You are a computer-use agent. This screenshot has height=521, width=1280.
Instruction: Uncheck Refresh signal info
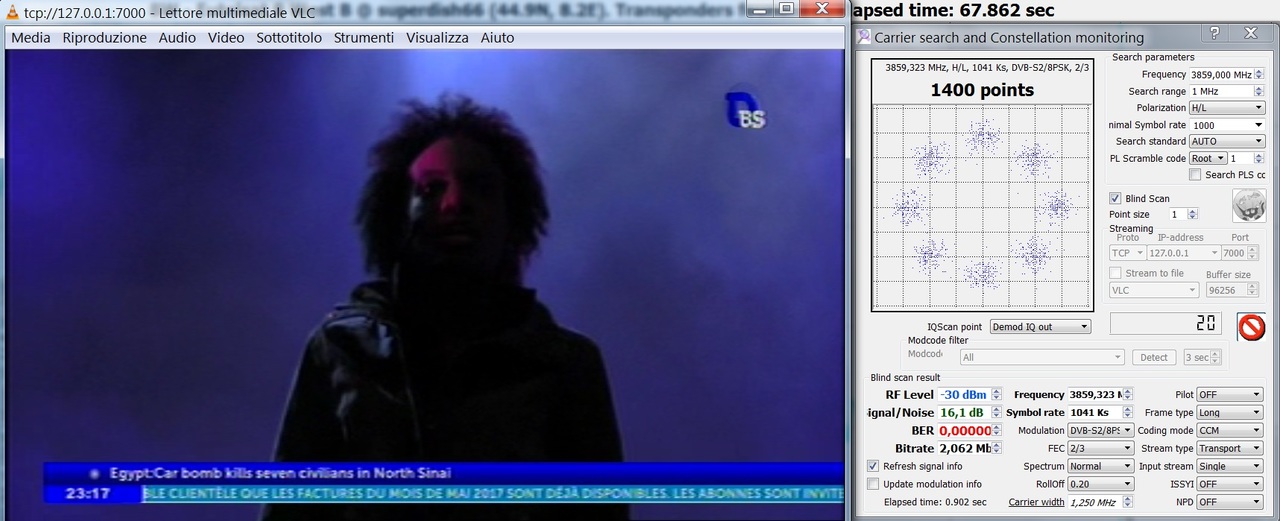(x=873, y=466)
